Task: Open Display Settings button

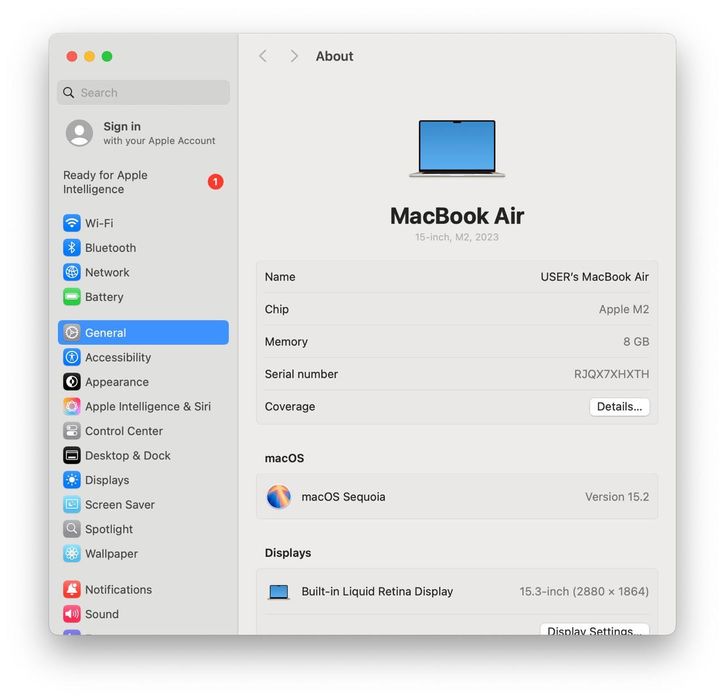Action: (x=594, y=630)
